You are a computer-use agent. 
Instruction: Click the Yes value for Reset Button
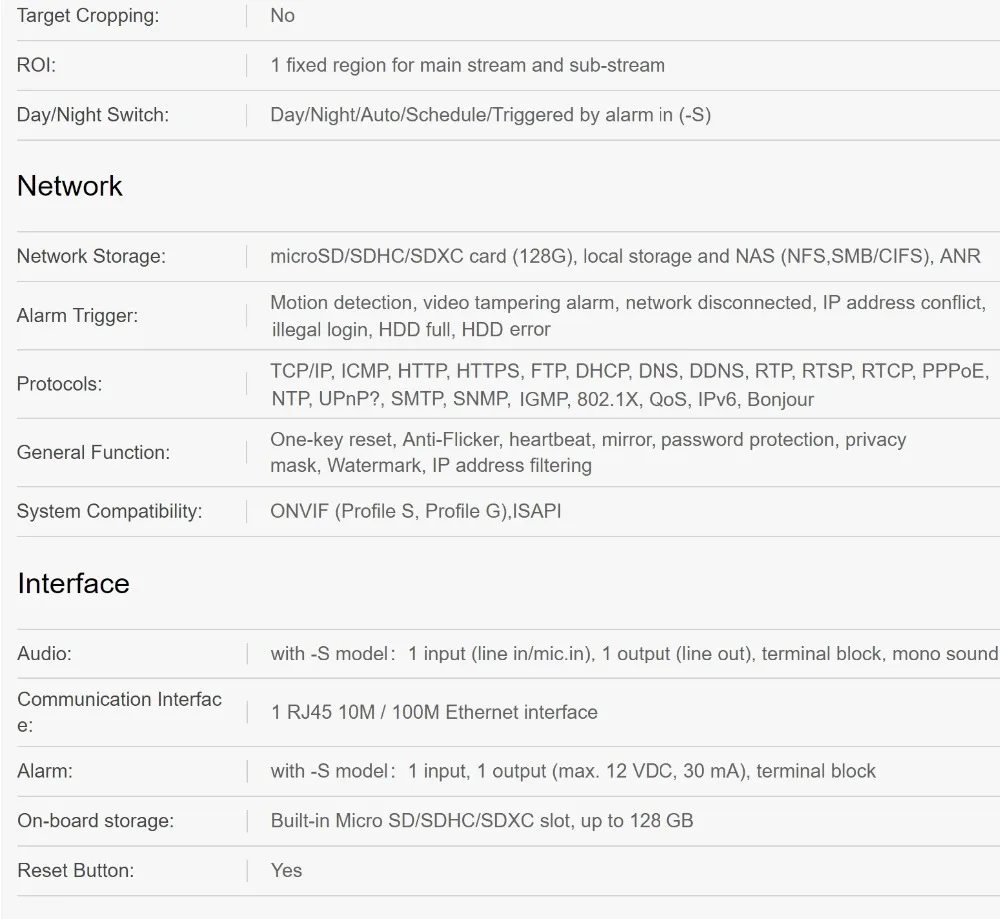[286, 871]
